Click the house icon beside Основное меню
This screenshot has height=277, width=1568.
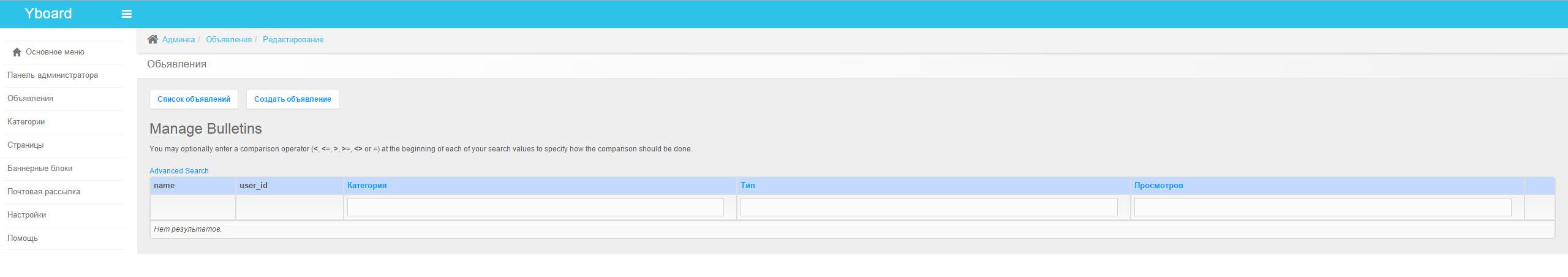pyautogui.click(x=17, y=52)
